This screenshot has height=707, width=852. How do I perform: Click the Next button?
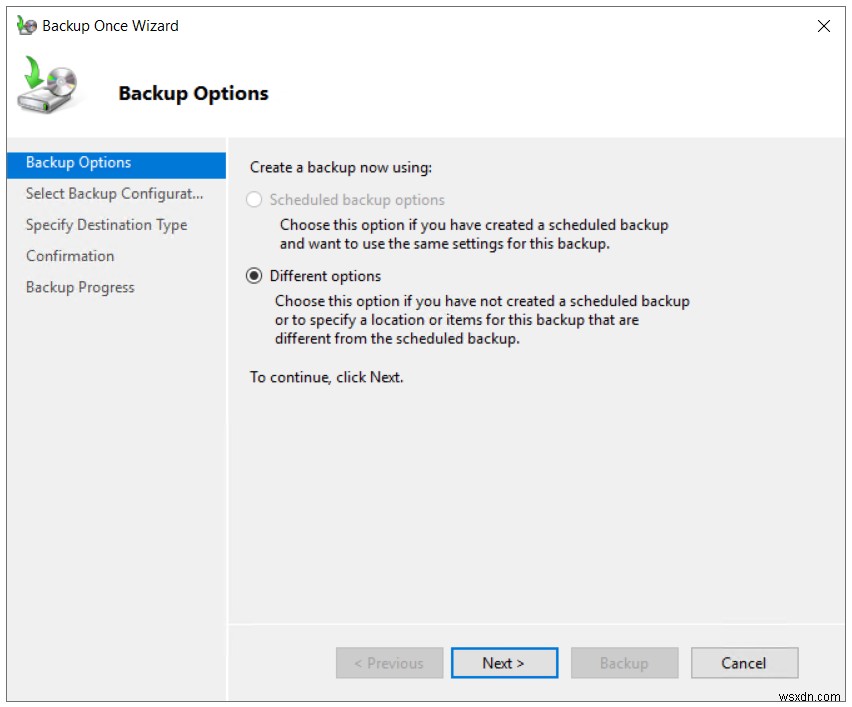pyautogui.click(x=504, y=662)
